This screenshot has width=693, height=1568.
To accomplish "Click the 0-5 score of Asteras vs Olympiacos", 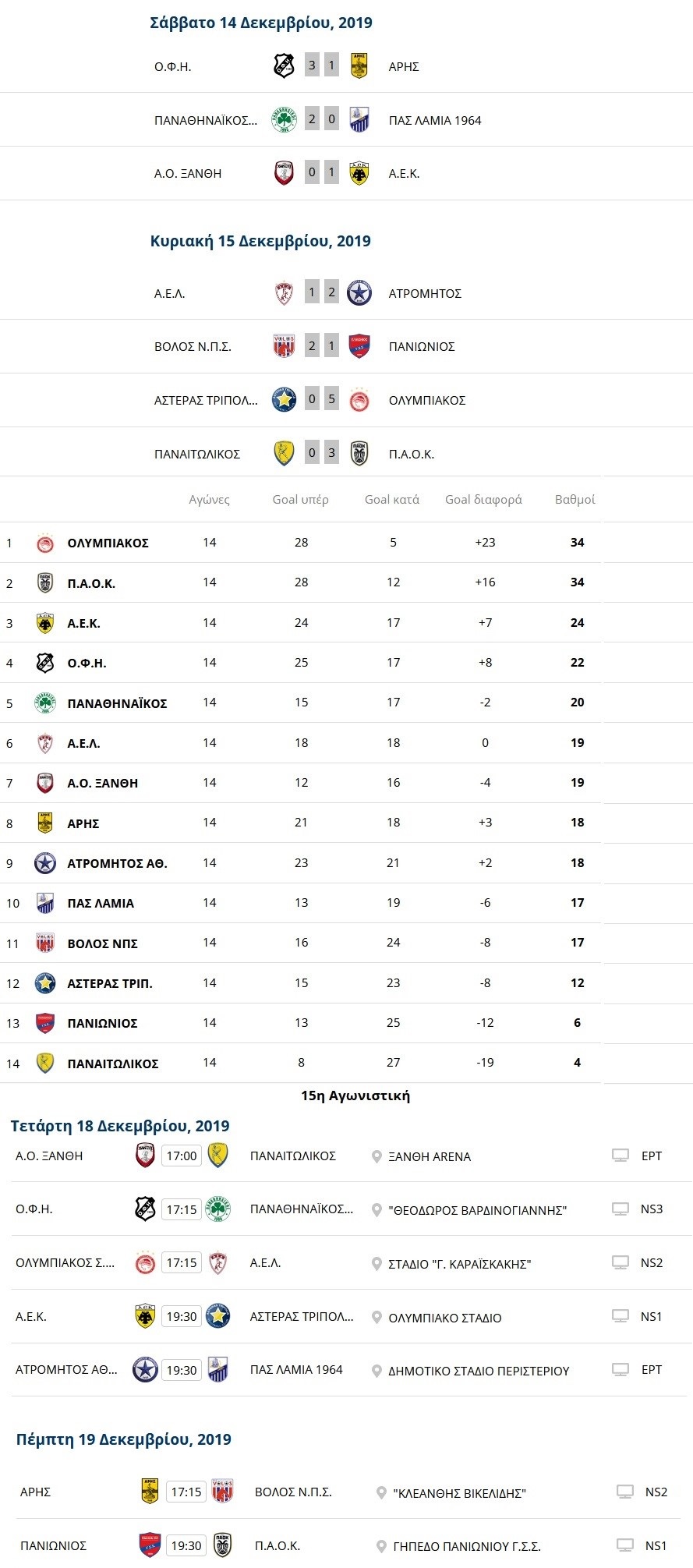I will point(322,399).
